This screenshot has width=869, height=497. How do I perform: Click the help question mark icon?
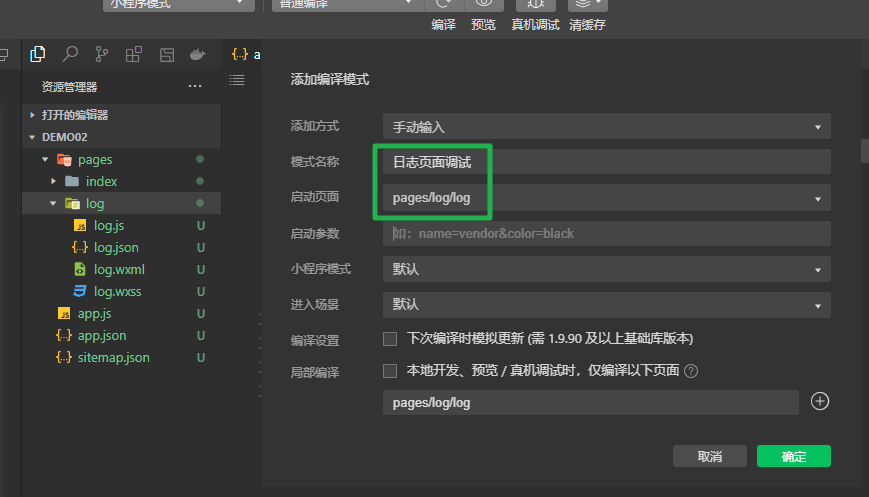(691, 371)
